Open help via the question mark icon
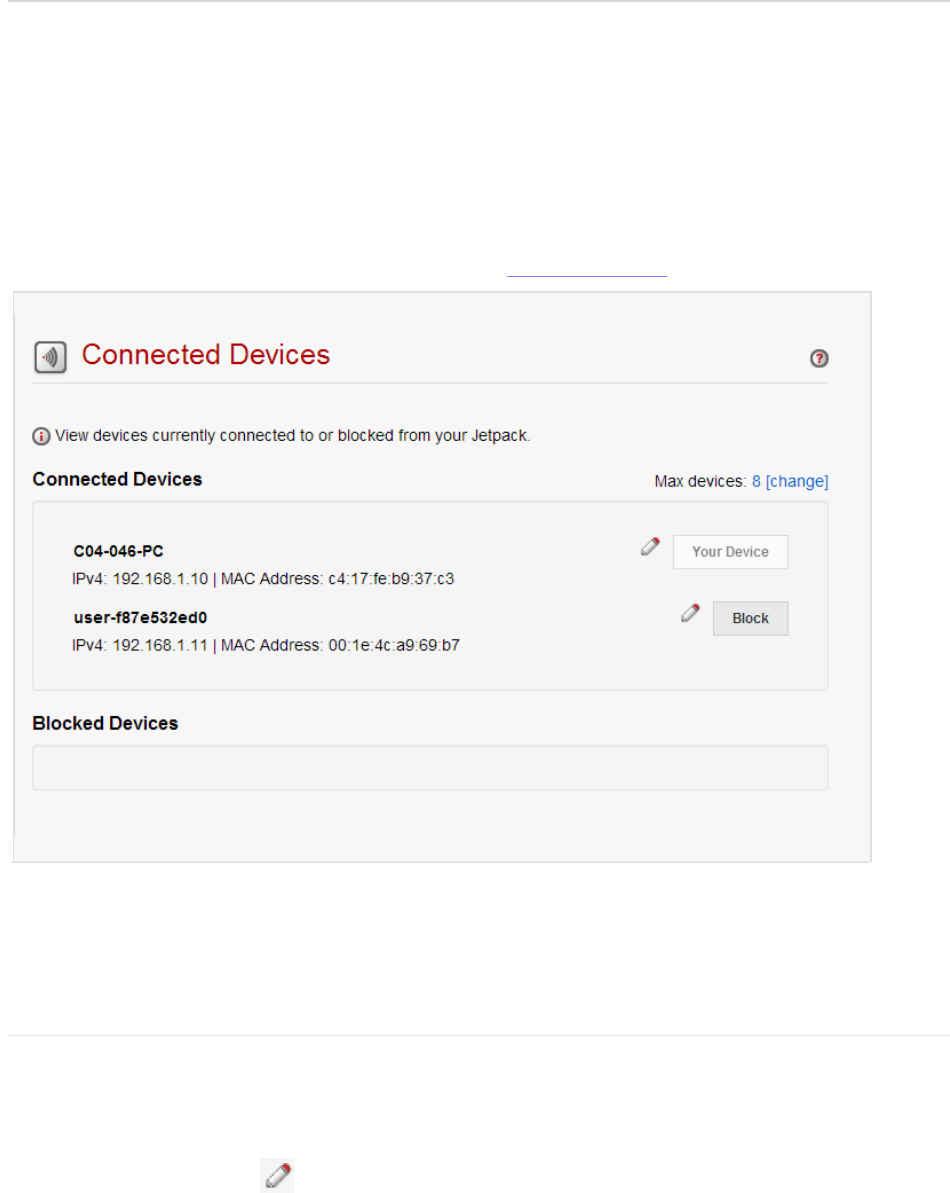This screenshot has height=1193, width=950. (x=819, y=359)
